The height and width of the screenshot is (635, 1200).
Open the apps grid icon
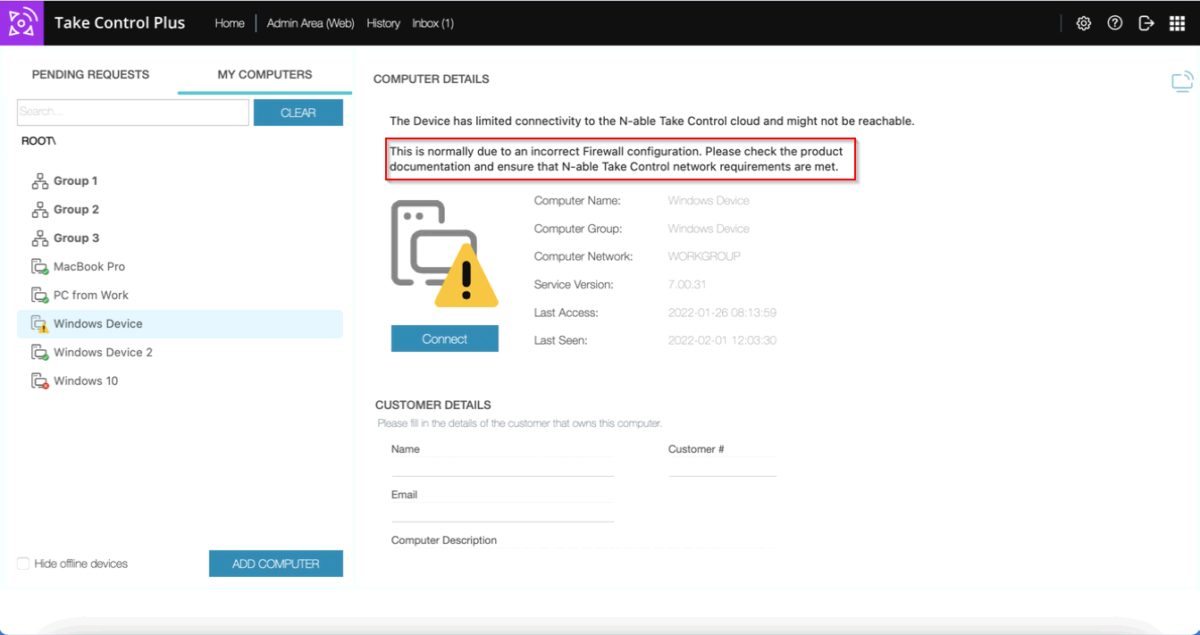[x=1177, y=23]
